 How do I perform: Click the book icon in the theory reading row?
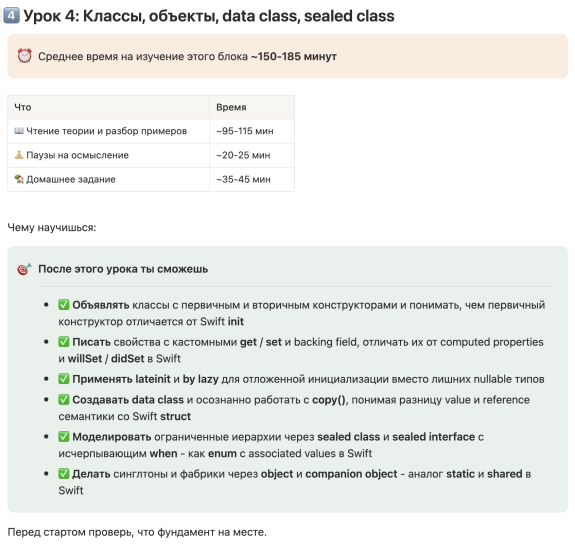19,131
